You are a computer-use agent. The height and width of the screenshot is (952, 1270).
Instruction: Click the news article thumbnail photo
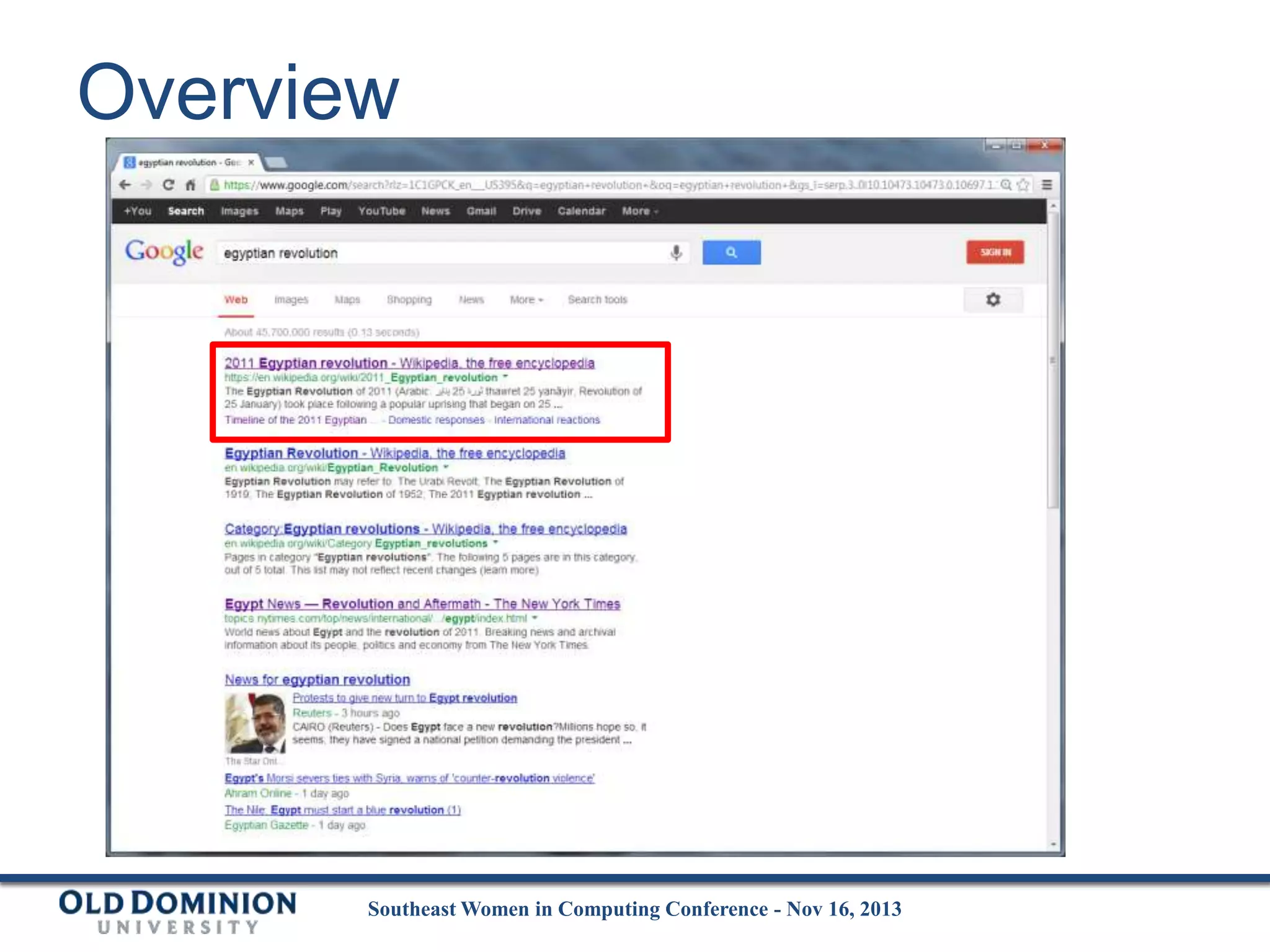pyautogui.click(x=255, y=723)
